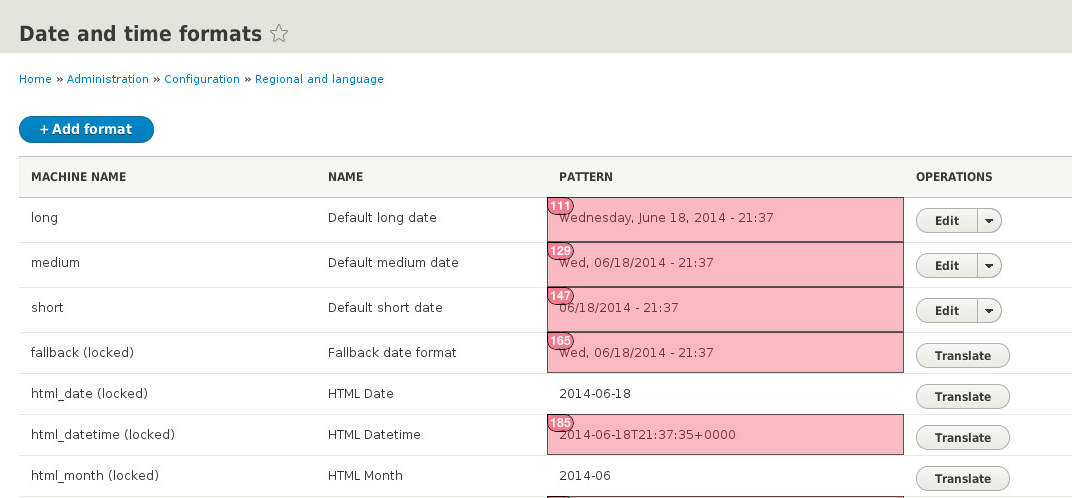The width and height of the screenshot is (1072, 498).
Task: Expand dropdown arrow for medium format row
Action: [x=989, y=266]
